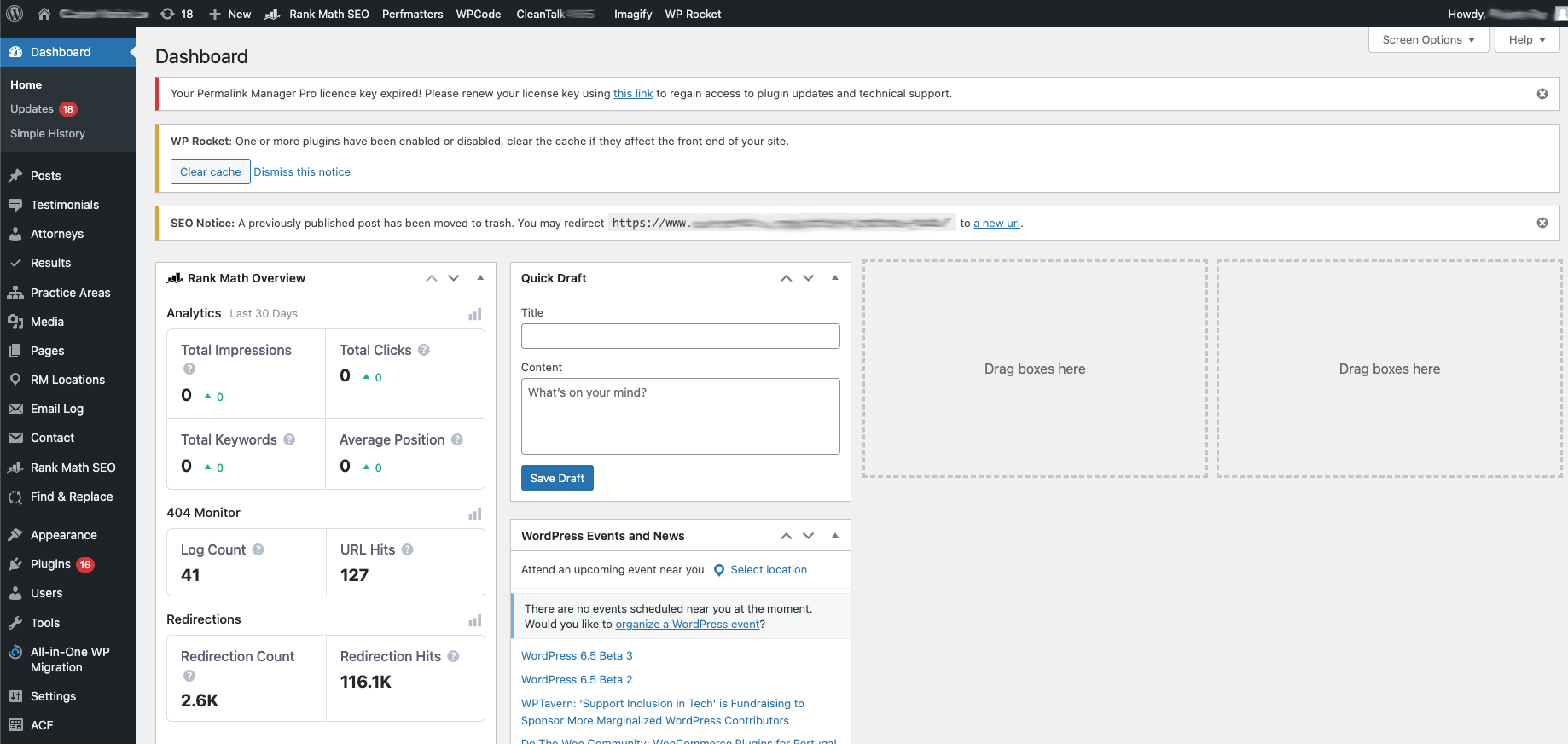Open the 18 pending updates icon
Viewport: 1568px width, 744px height.
coord(177,14)
